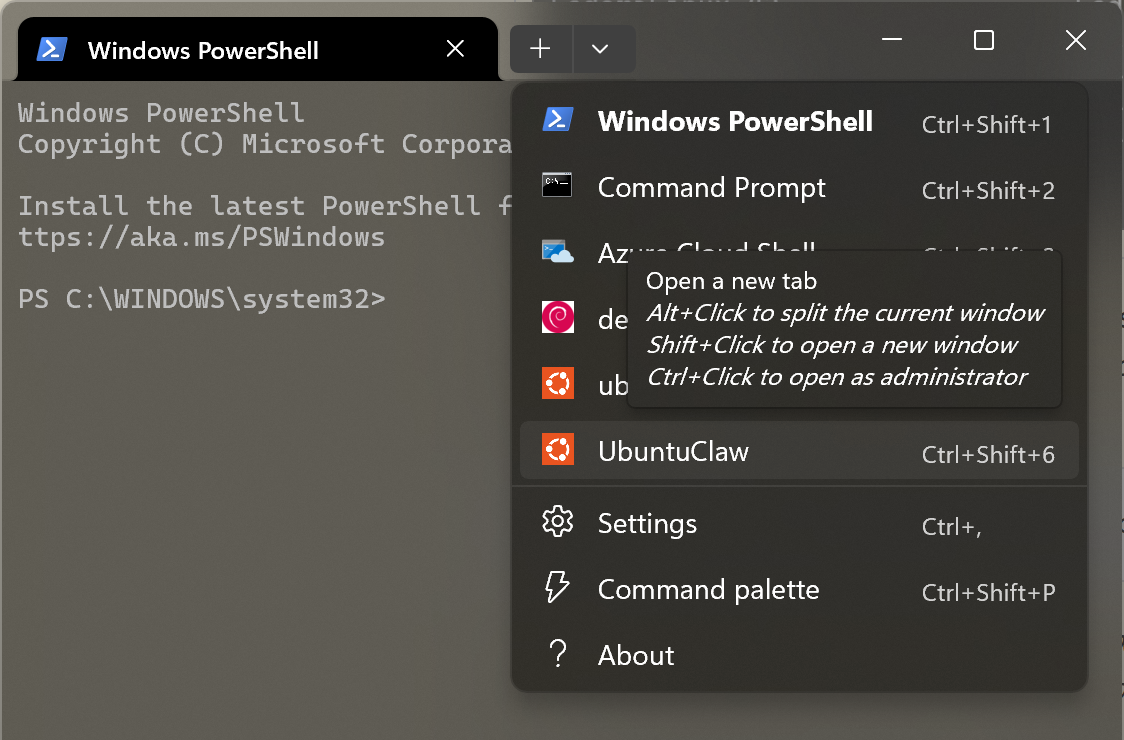Click the Debian swirl icon
1124x740 pixels.
(x=558, y=317)
